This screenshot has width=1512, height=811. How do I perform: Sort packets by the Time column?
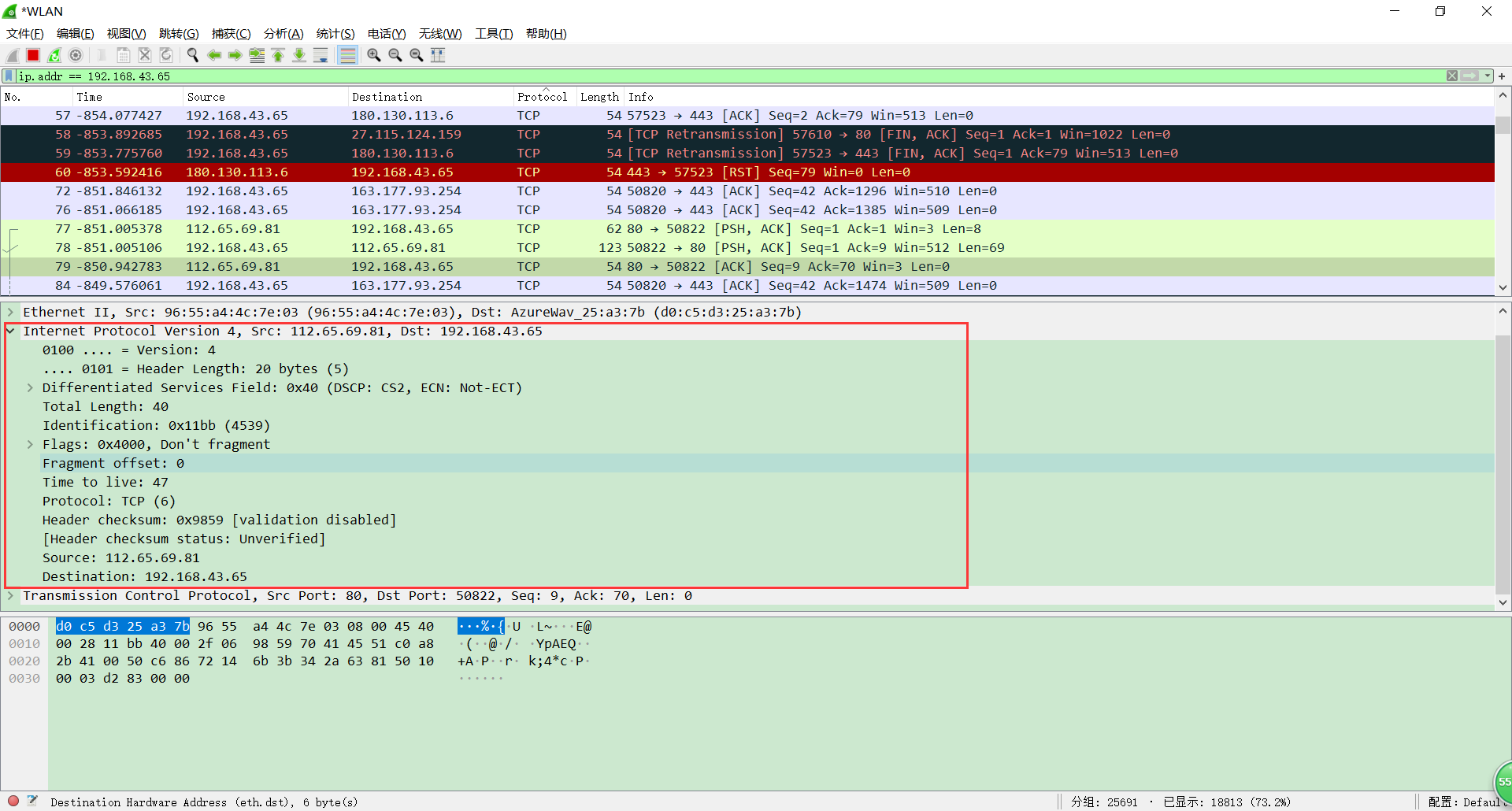[128, 97]
